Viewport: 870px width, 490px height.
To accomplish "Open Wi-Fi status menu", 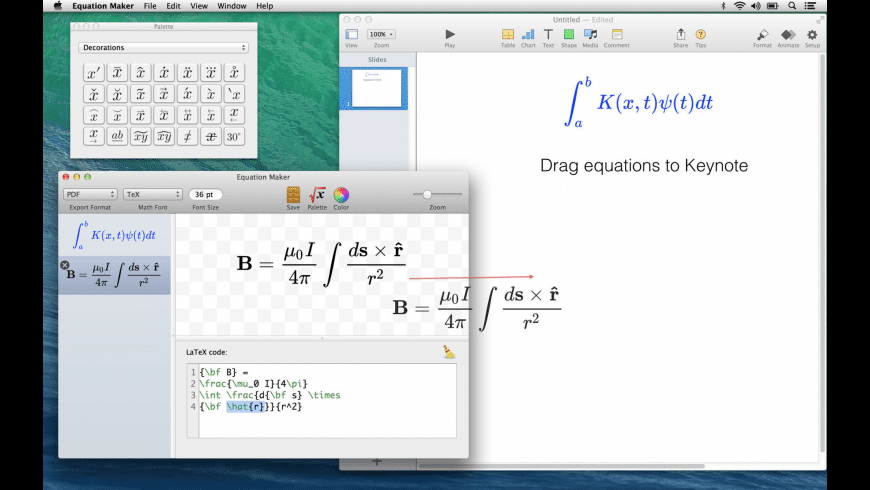I will [x=740, y=6].
